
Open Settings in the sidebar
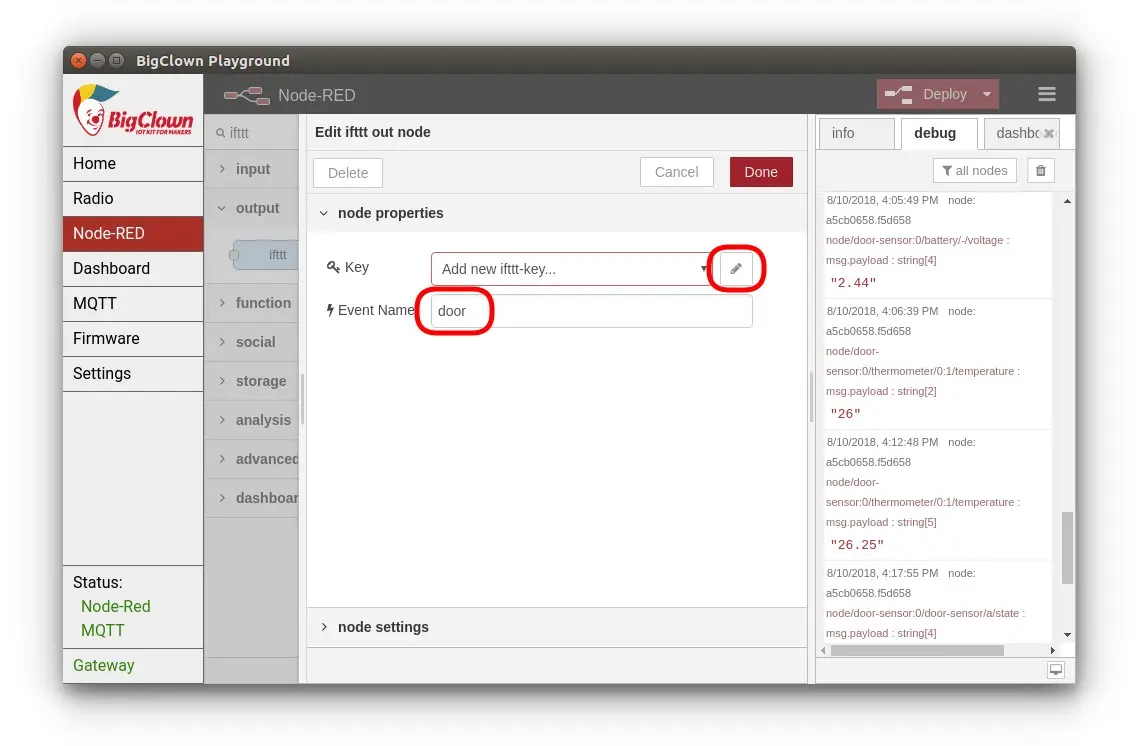pos(133,373)
